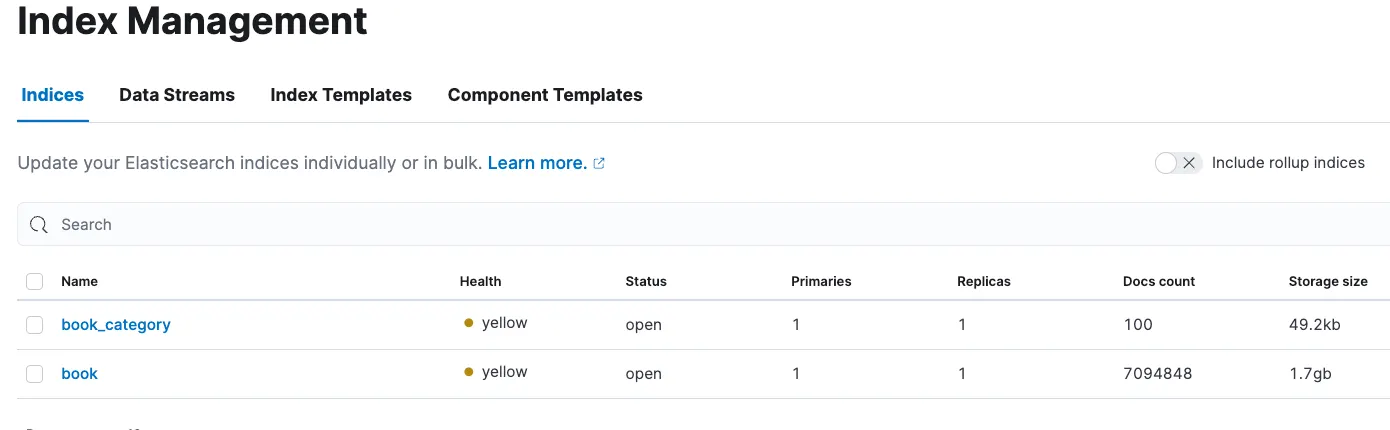
Task: Click the search magnifier icon
Action: coord(39,225)
